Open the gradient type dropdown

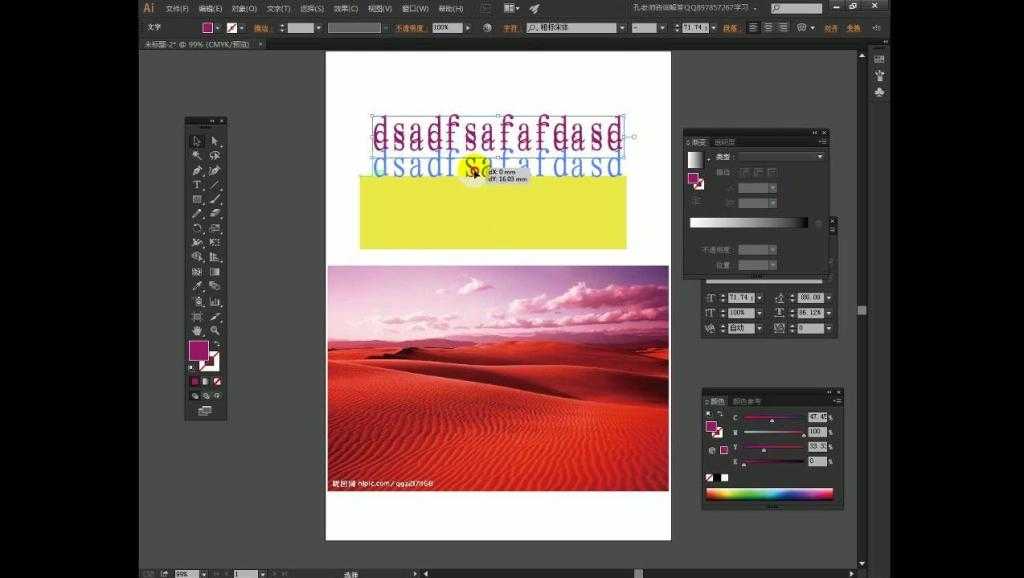click(820, 157)
